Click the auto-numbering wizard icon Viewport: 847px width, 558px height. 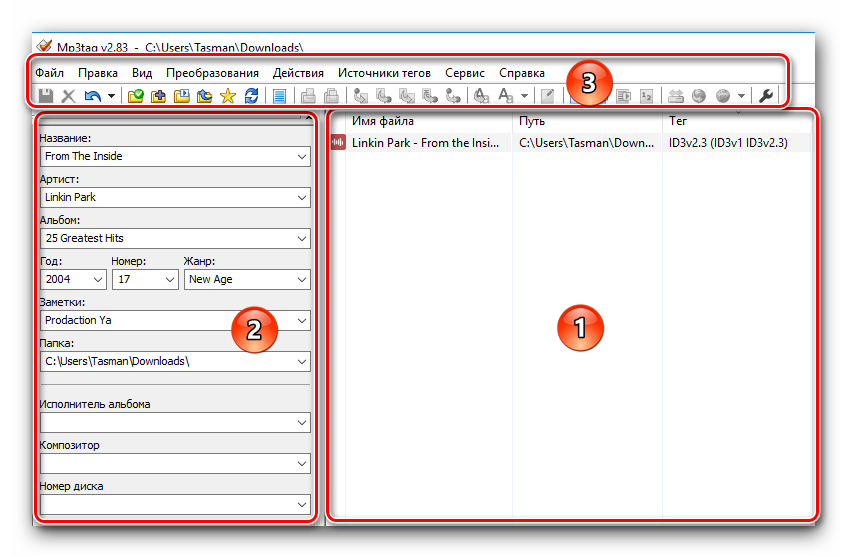pos(646,96)
